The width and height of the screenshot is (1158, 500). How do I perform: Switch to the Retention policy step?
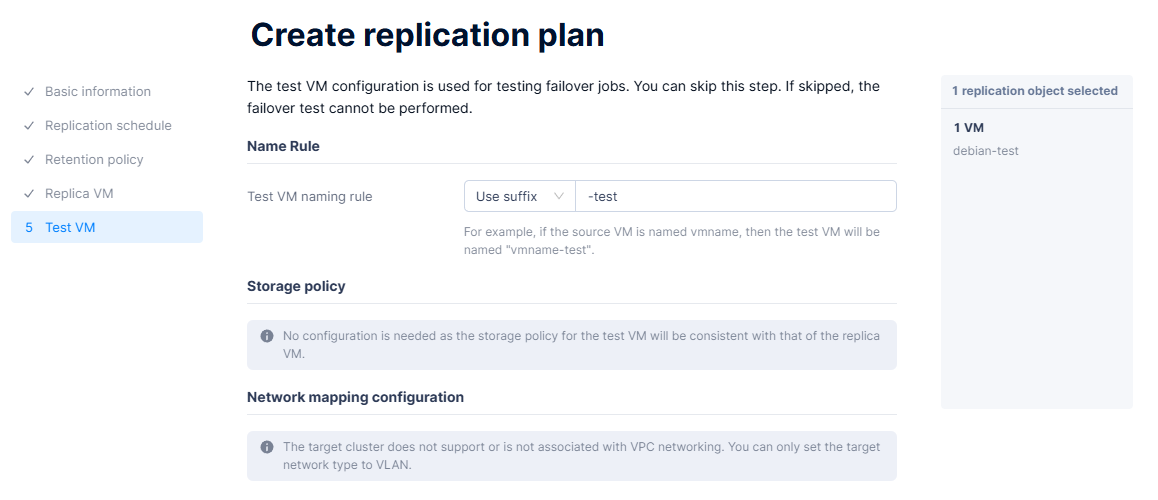pyautogui.click(x=94, y=160)
